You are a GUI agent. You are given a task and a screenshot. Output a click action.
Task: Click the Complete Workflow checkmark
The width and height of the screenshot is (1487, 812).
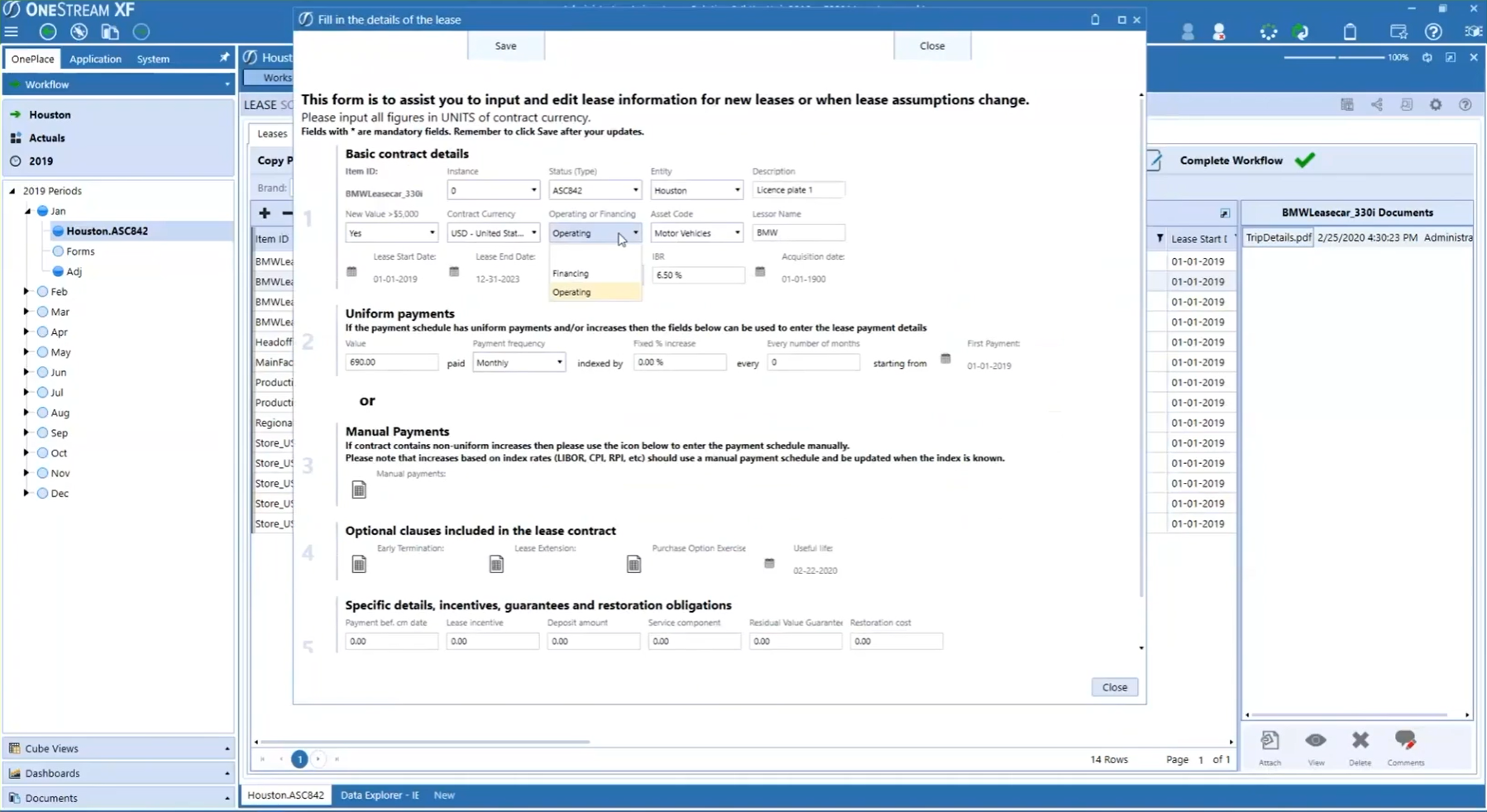[1305, 160]
